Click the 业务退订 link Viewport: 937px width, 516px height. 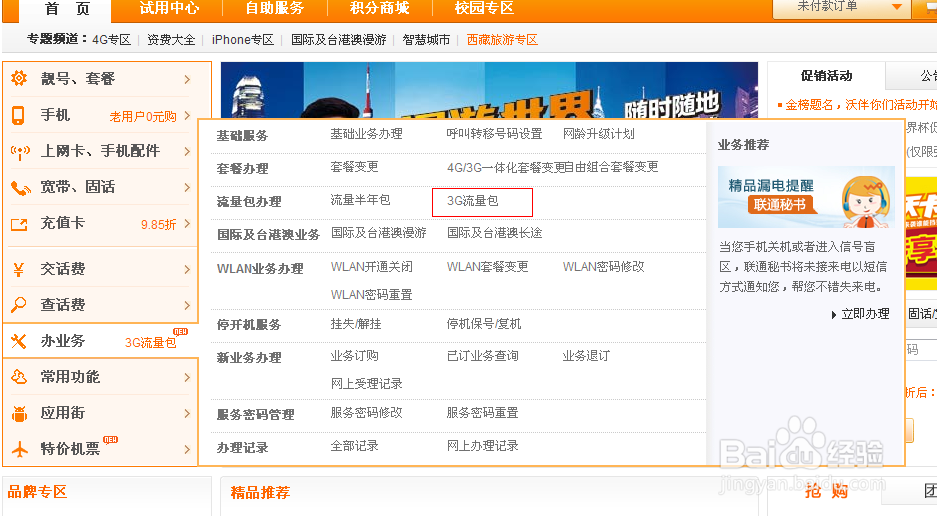tap(586, 356)
